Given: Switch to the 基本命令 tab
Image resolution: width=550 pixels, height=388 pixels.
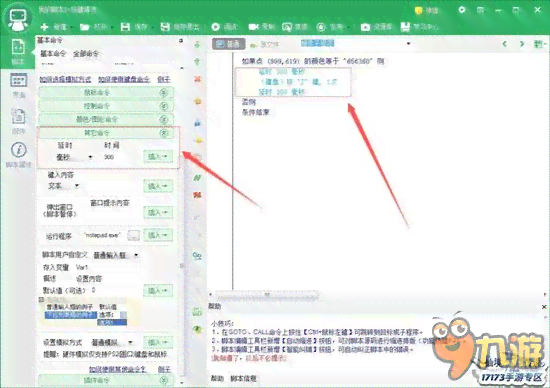Looking at the screenshot, I should [53, 54].
